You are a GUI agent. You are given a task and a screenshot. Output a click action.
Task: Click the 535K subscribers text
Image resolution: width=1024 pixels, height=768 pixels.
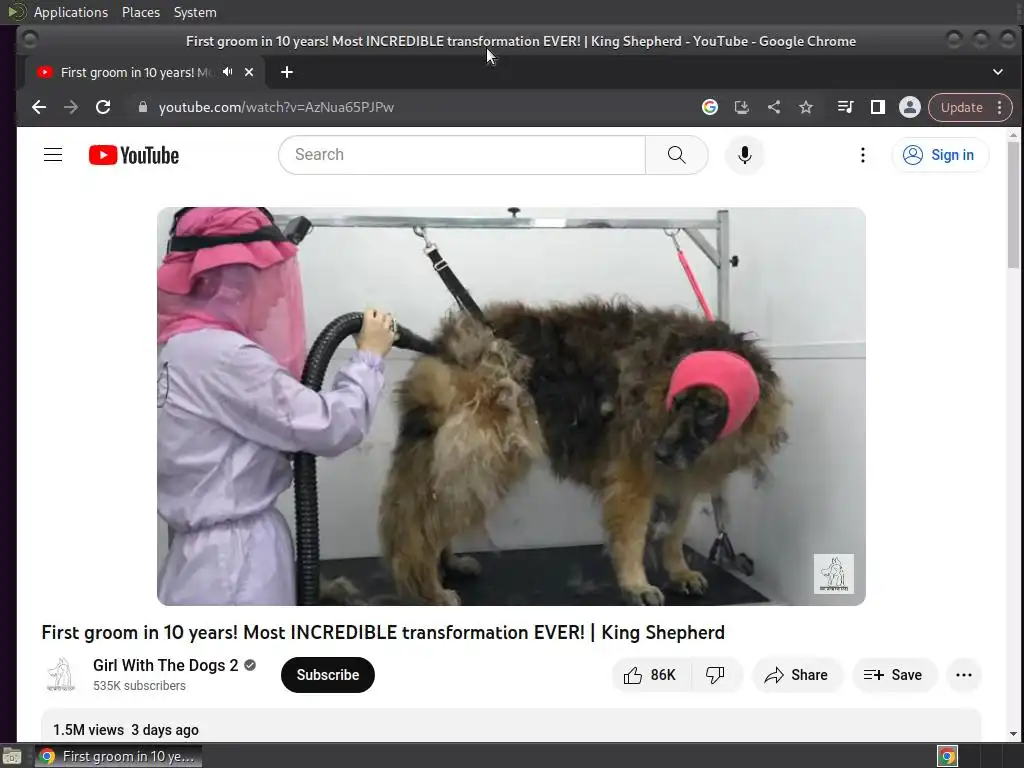click(139, 686)
